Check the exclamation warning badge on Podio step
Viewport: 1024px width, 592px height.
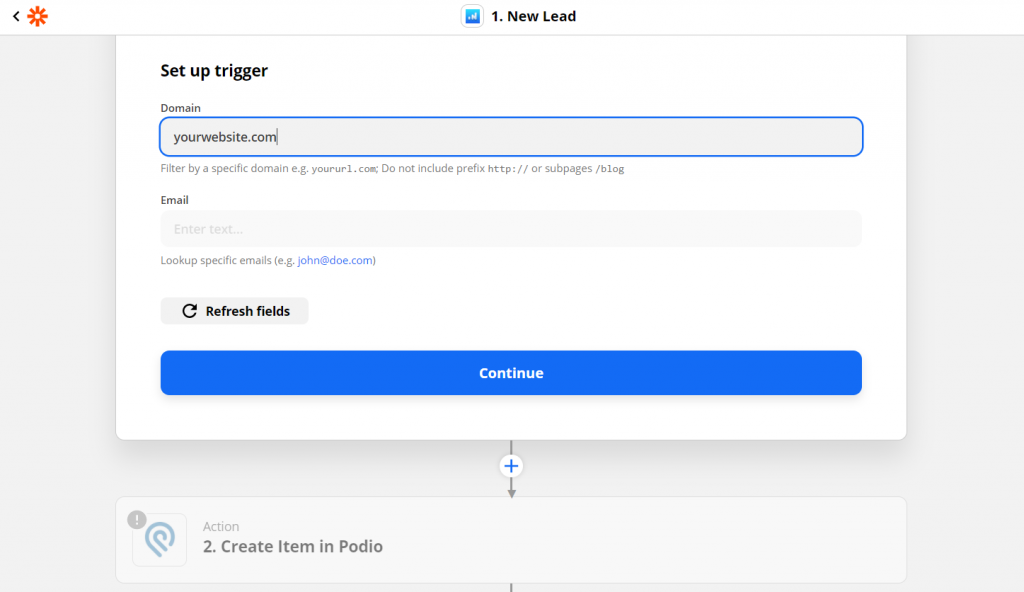(136, 519)
